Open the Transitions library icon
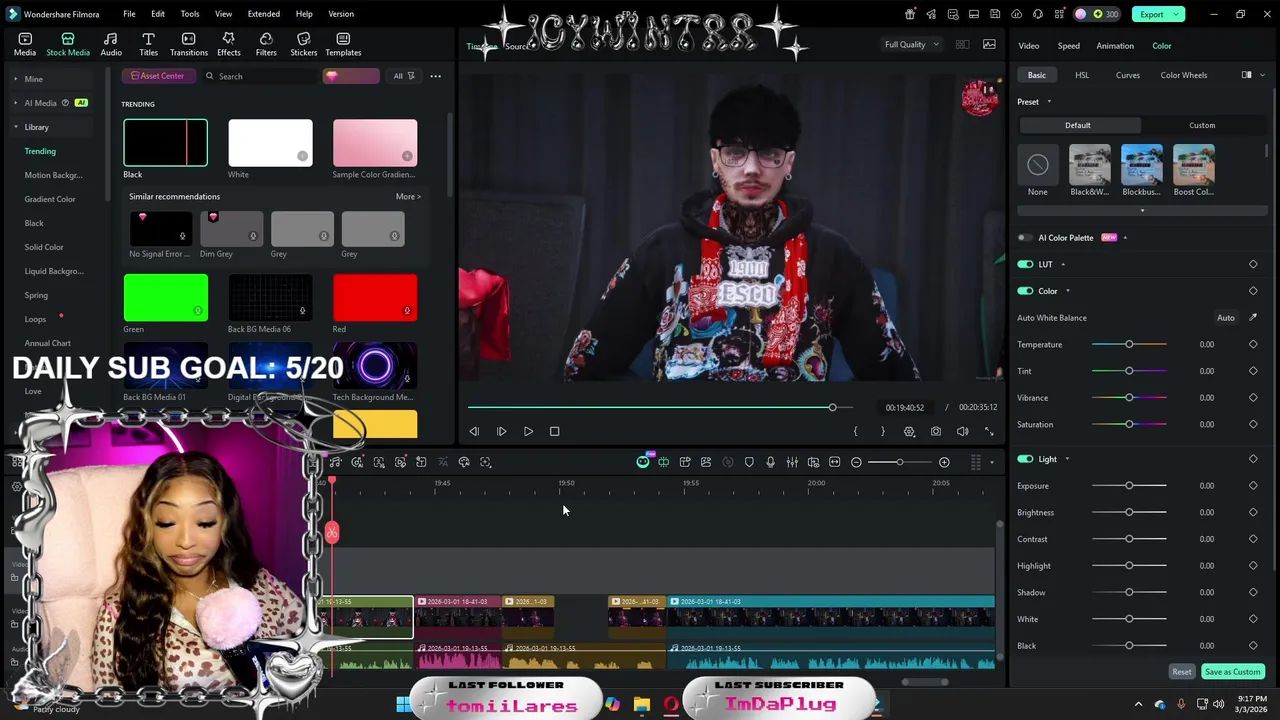Viewport: 1280px width, 720px height. tap(188, 39)
